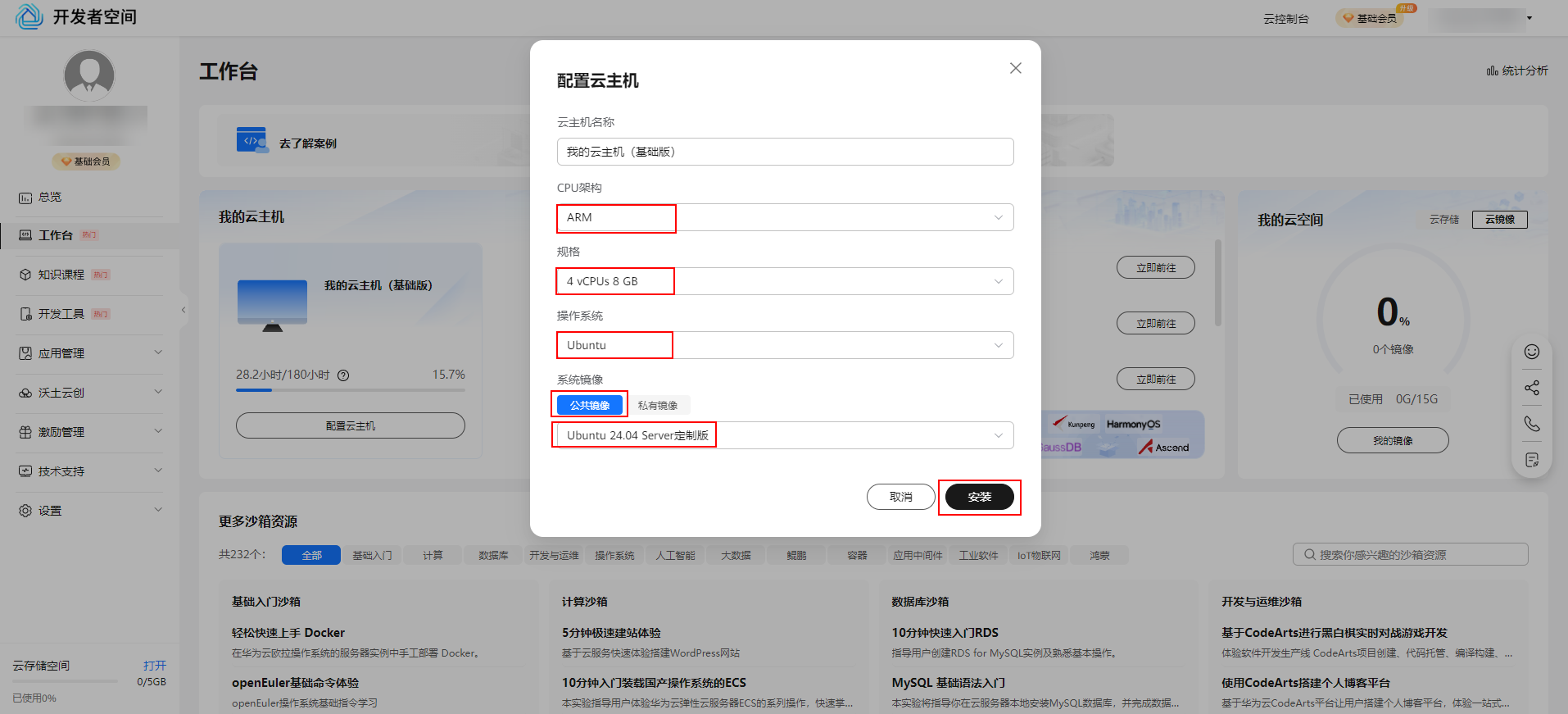1568x714 pixels.
Task: Open the 规格 dropdown showing 4 vCPUs 8 GB
Action: coord(786,281)
